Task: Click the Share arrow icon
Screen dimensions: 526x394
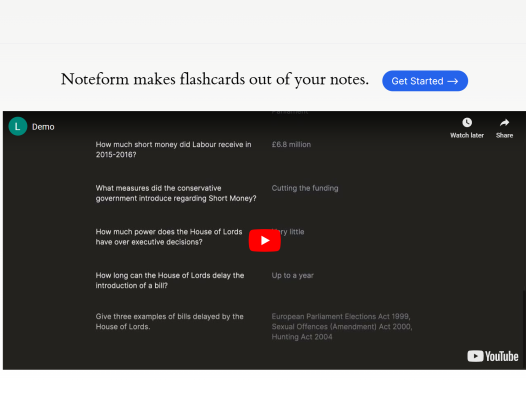Action: [x=504, y=123]
